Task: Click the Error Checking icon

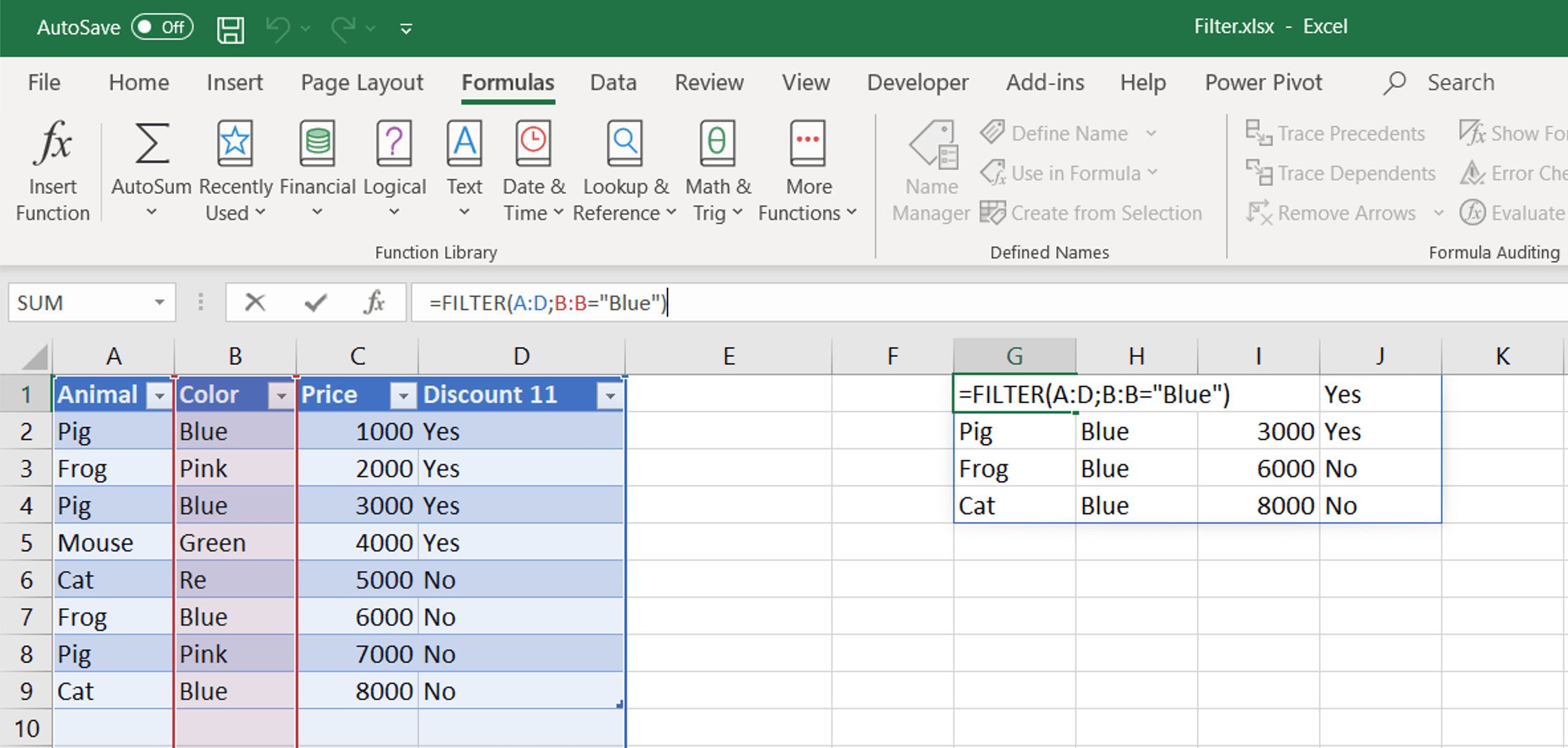Action: coord(1473,173)
